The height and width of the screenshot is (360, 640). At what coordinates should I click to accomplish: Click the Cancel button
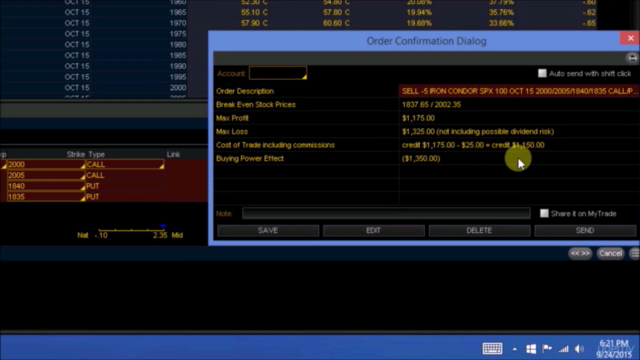click(x=610, y=253)
